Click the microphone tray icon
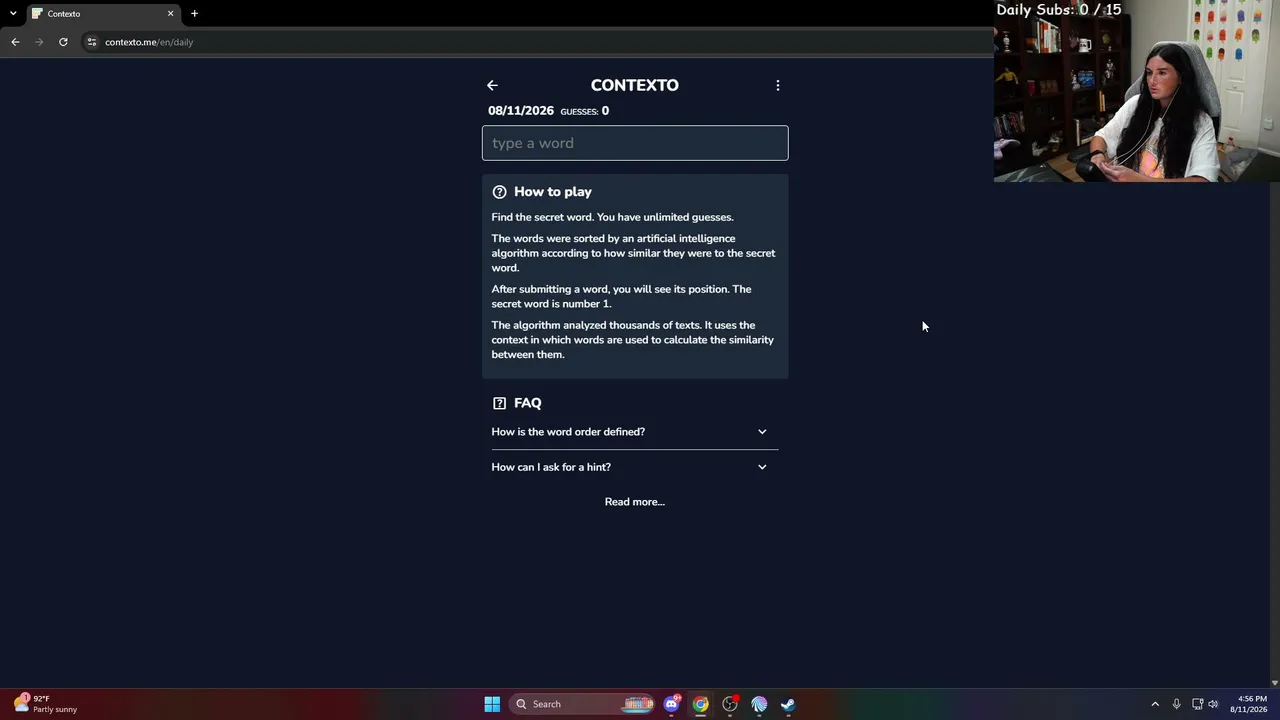This screenshot has height=720, width=1280. click(x=1176, y=704)
